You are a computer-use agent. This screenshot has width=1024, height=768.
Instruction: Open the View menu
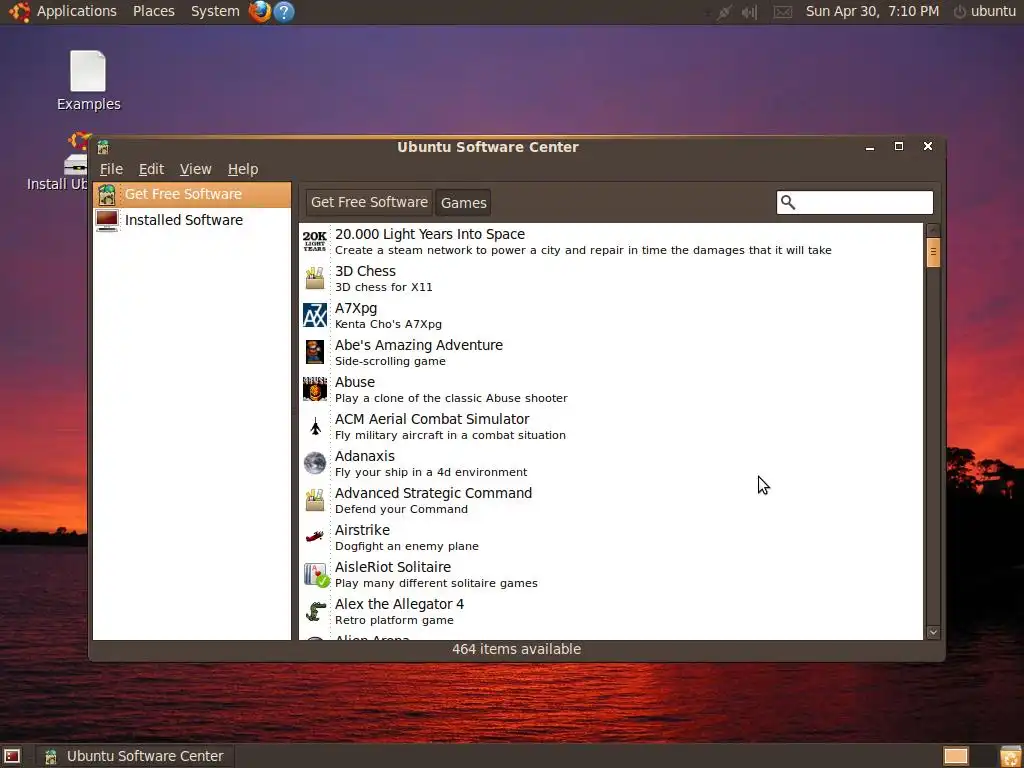(196, 169)
